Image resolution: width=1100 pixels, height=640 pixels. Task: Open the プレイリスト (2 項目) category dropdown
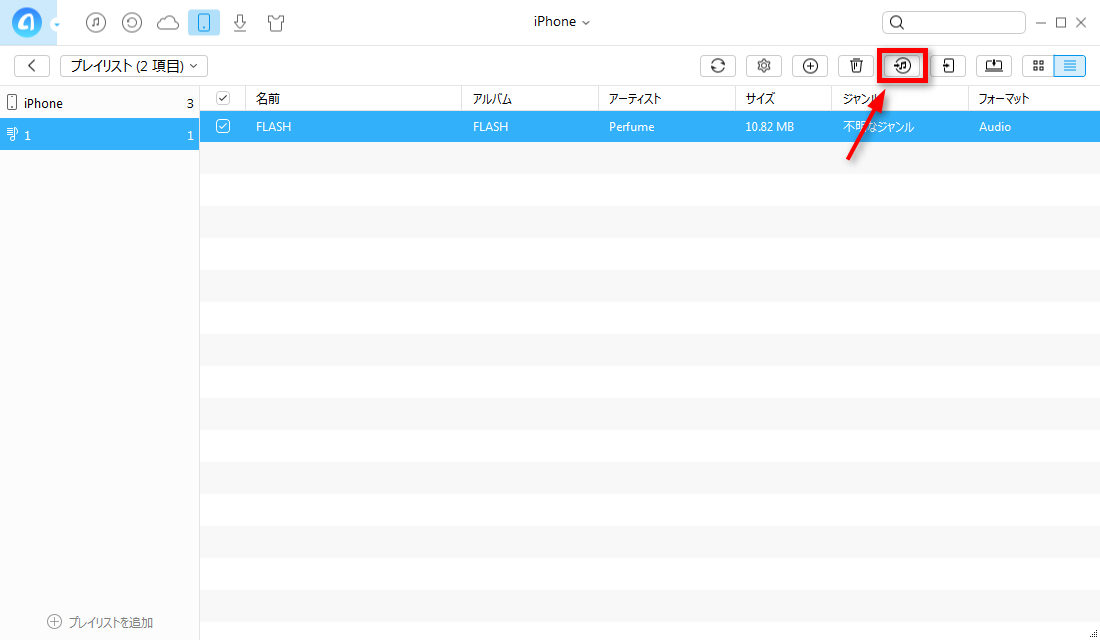point(133,66)
